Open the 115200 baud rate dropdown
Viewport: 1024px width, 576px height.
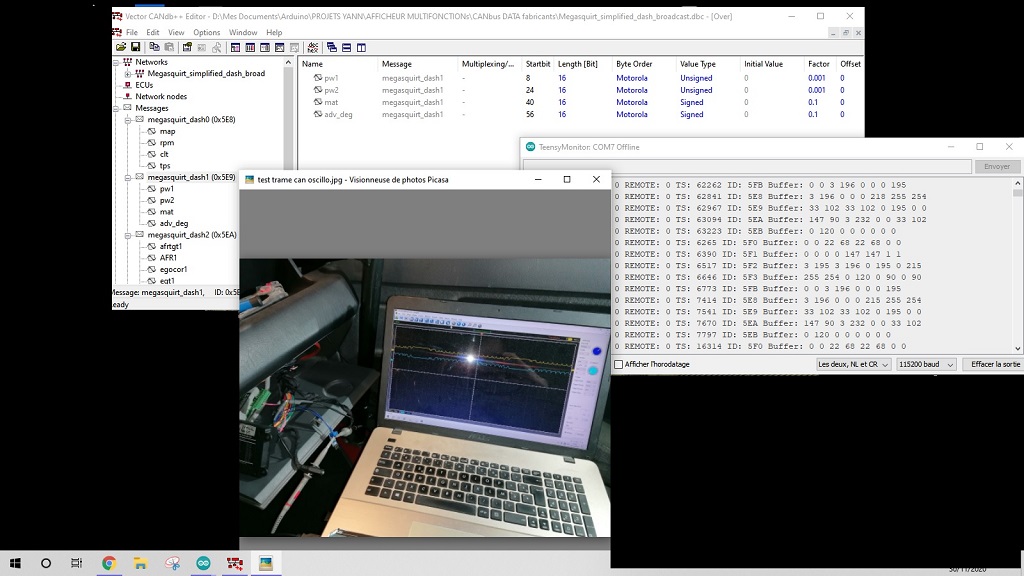click(926, 365)
